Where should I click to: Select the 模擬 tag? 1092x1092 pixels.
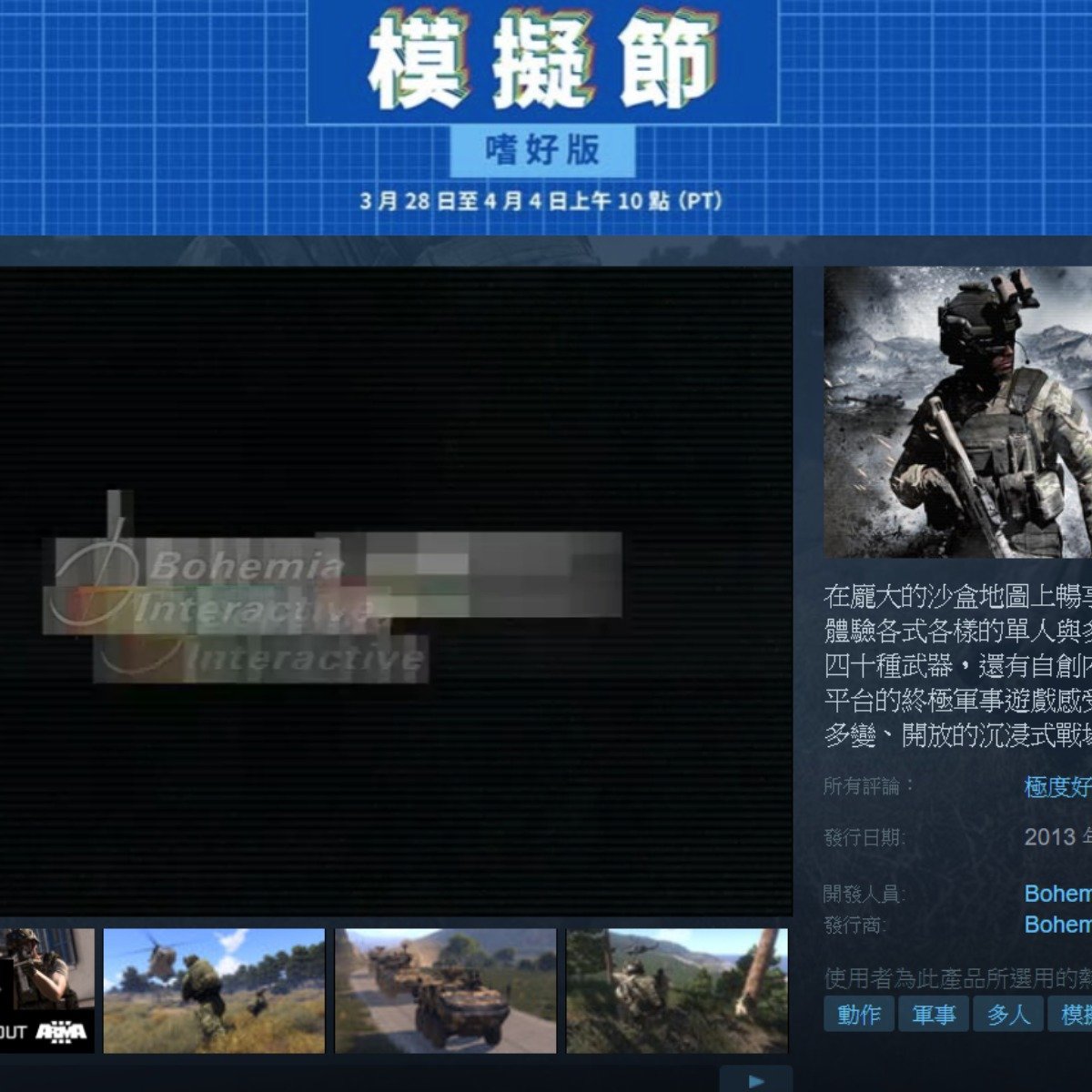(1071, 1014)
